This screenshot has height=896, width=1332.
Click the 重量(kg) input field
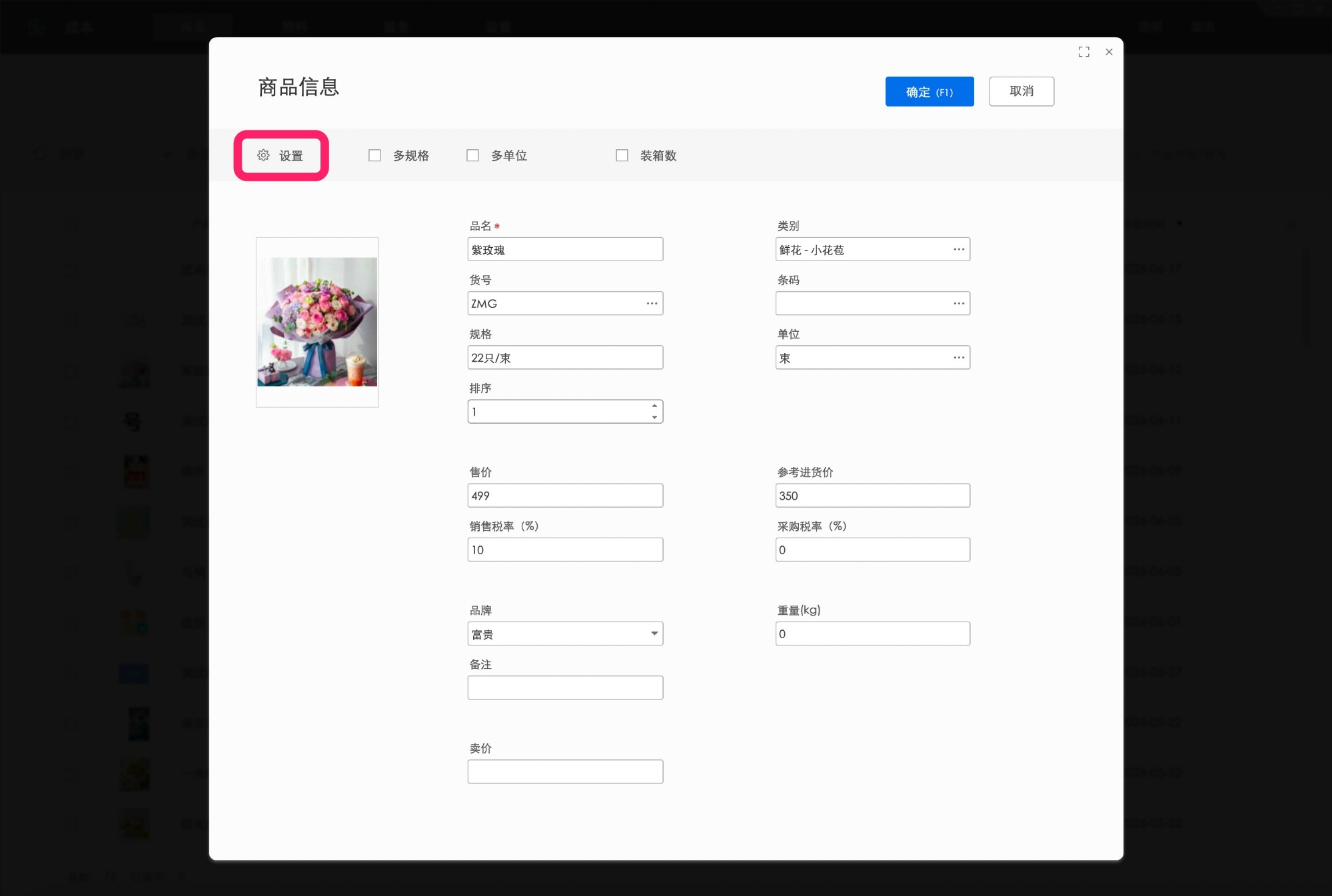[873, 633]
